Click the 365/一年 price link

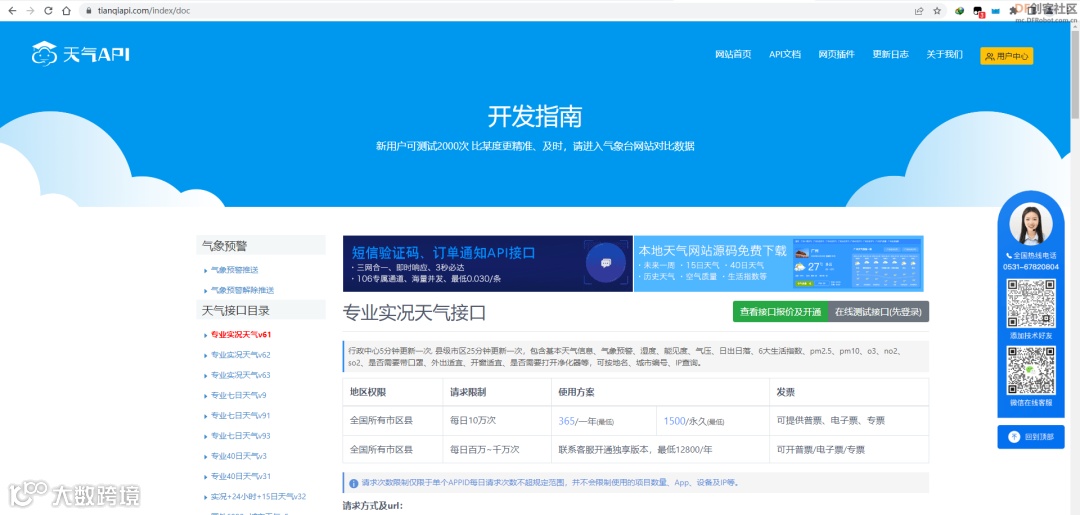click(x=586, y=421)
